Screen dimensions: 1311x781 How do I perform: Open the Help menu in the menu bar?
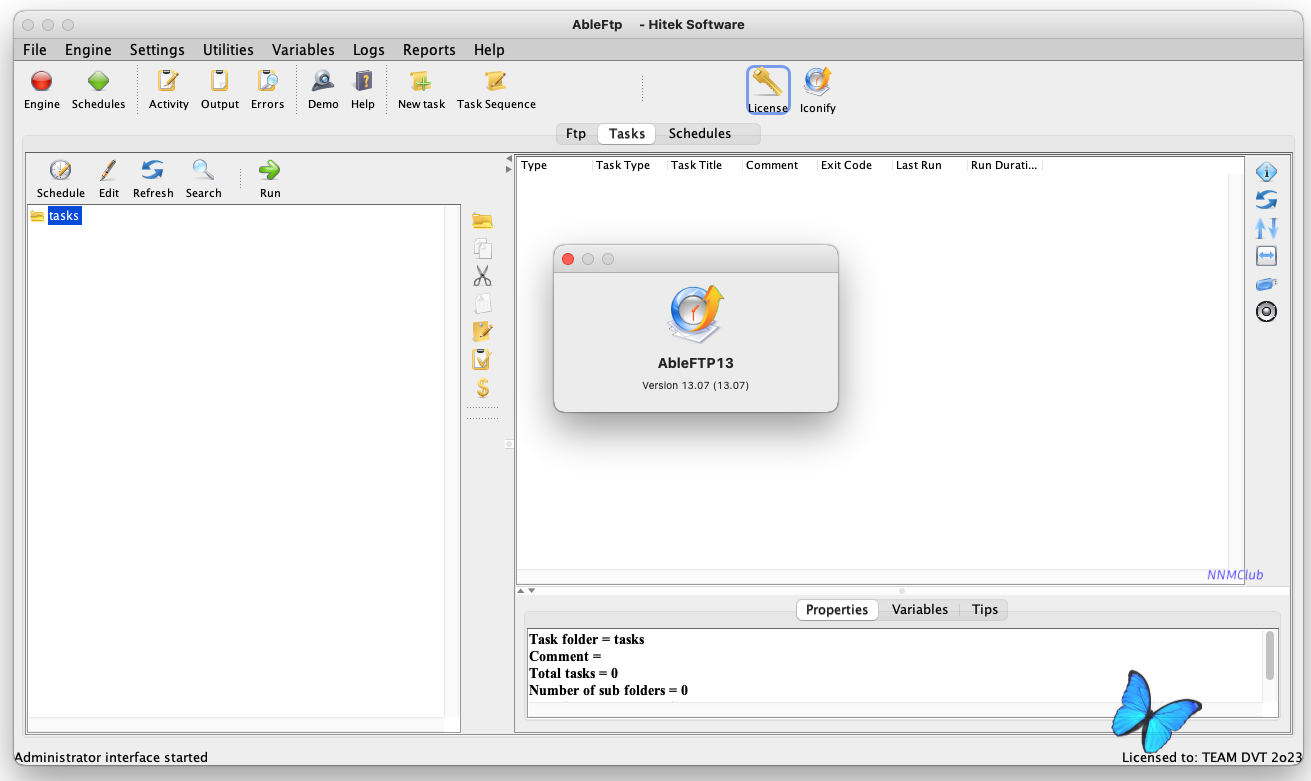pyautogui.click(x=489, y=50)
